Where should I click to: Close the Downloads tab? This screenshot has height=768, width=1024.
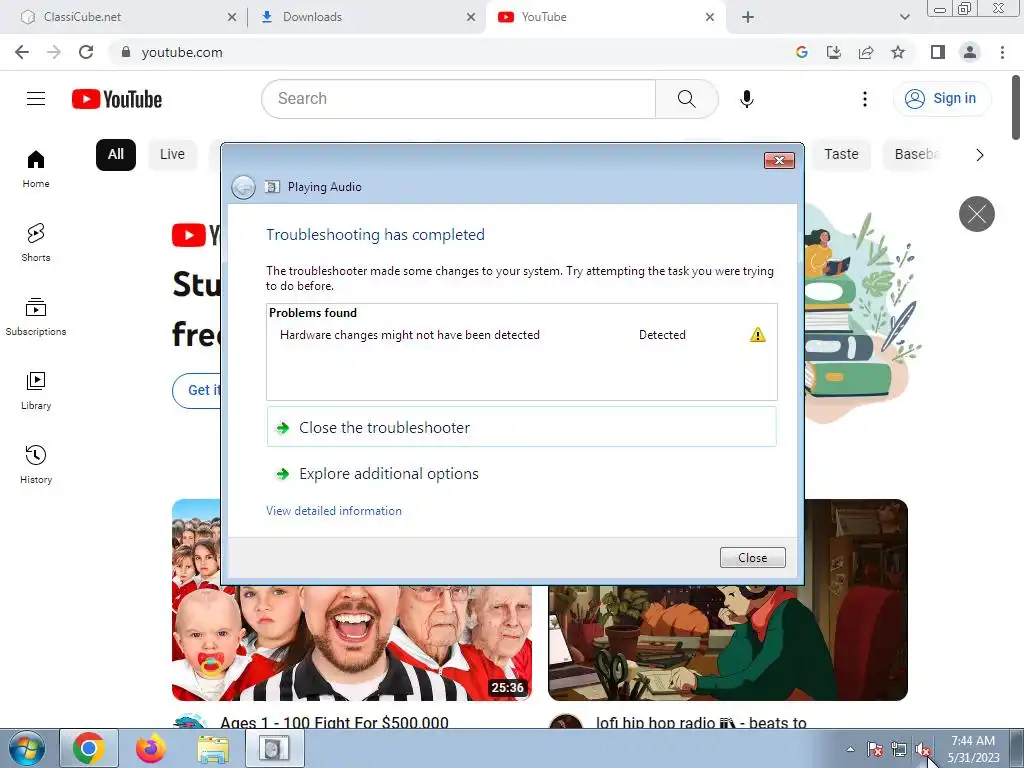tap(471, 17)
